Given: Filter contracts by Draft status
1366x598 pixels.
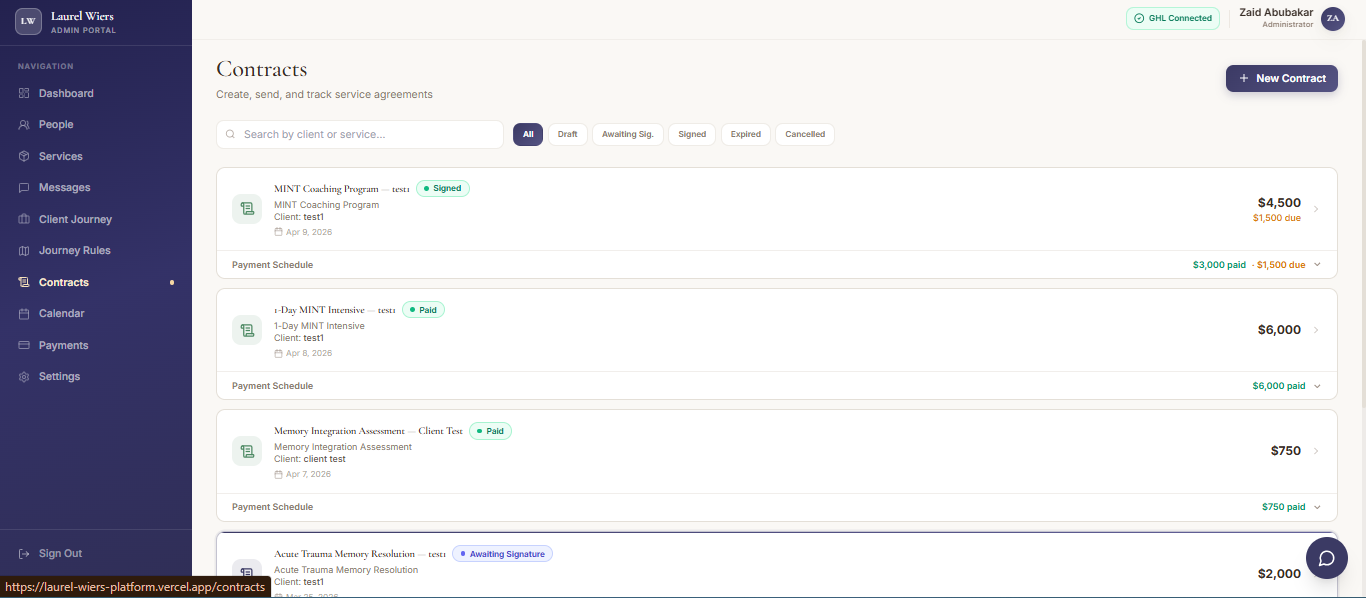Looking at the screenshot, I should click(567, 134).
